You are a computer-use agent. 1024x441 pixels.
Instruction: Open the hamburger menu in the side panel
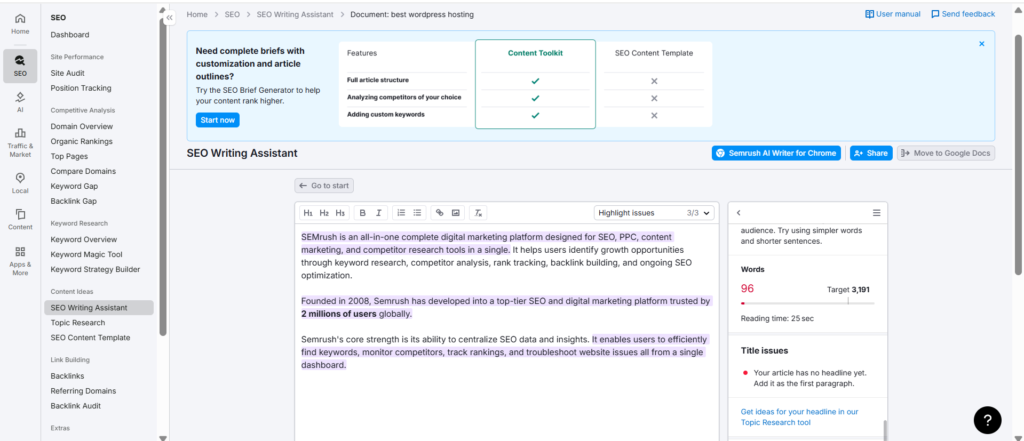(x=876, y=212)
